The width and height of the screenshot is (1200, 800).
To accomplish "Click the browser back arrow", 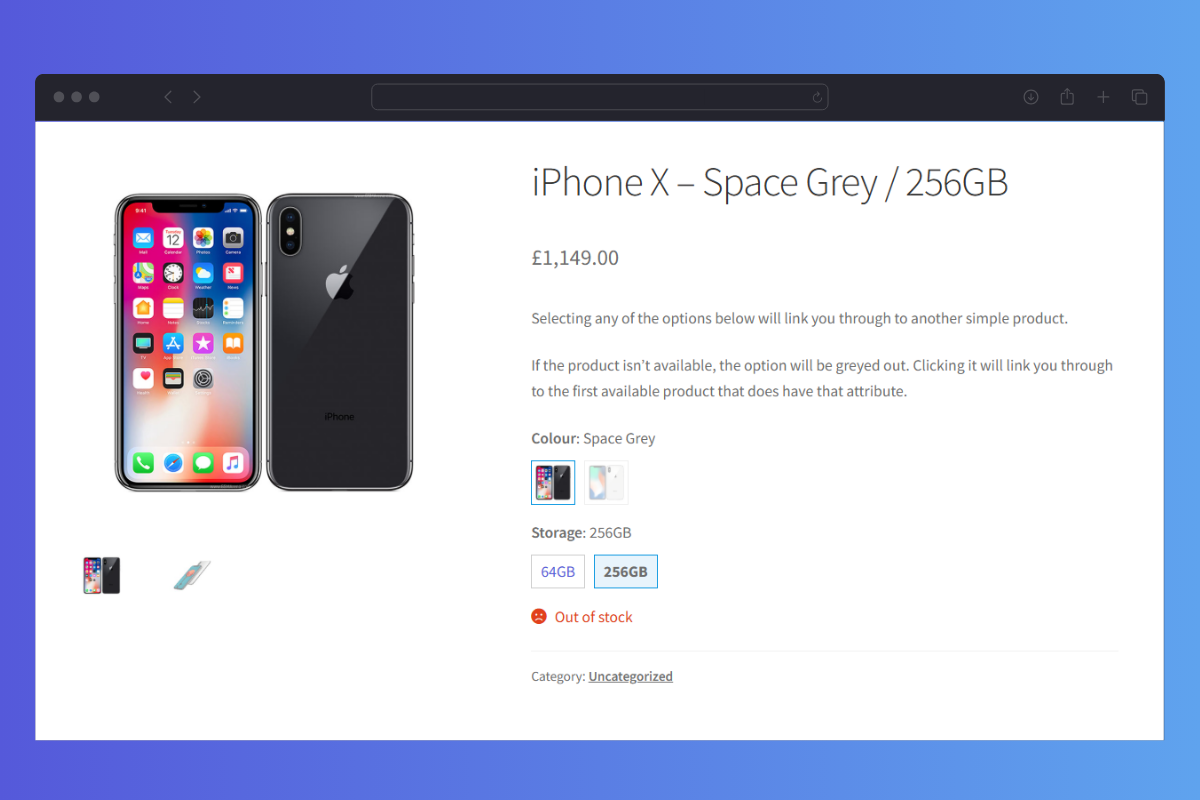I will click(168, 97).
